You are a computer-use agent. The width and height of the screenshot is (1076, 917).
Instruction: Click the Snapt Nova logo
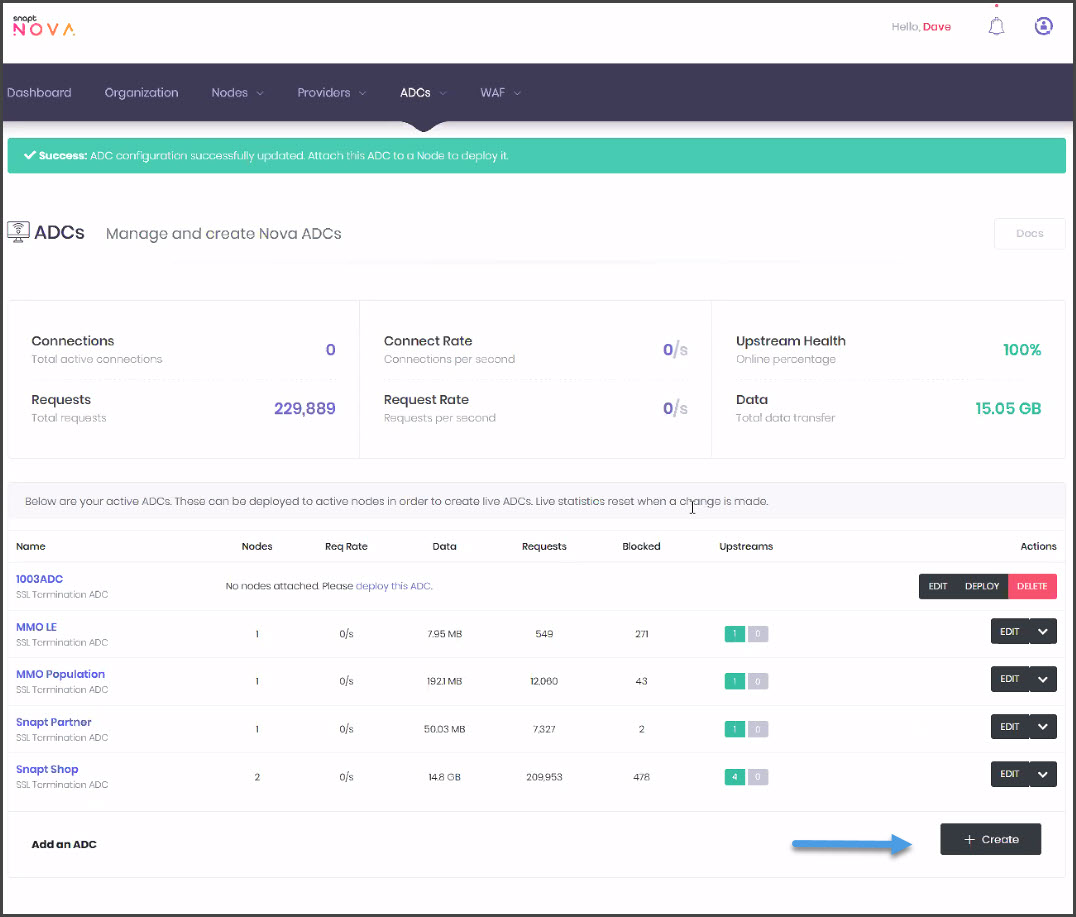pos(44,26)
